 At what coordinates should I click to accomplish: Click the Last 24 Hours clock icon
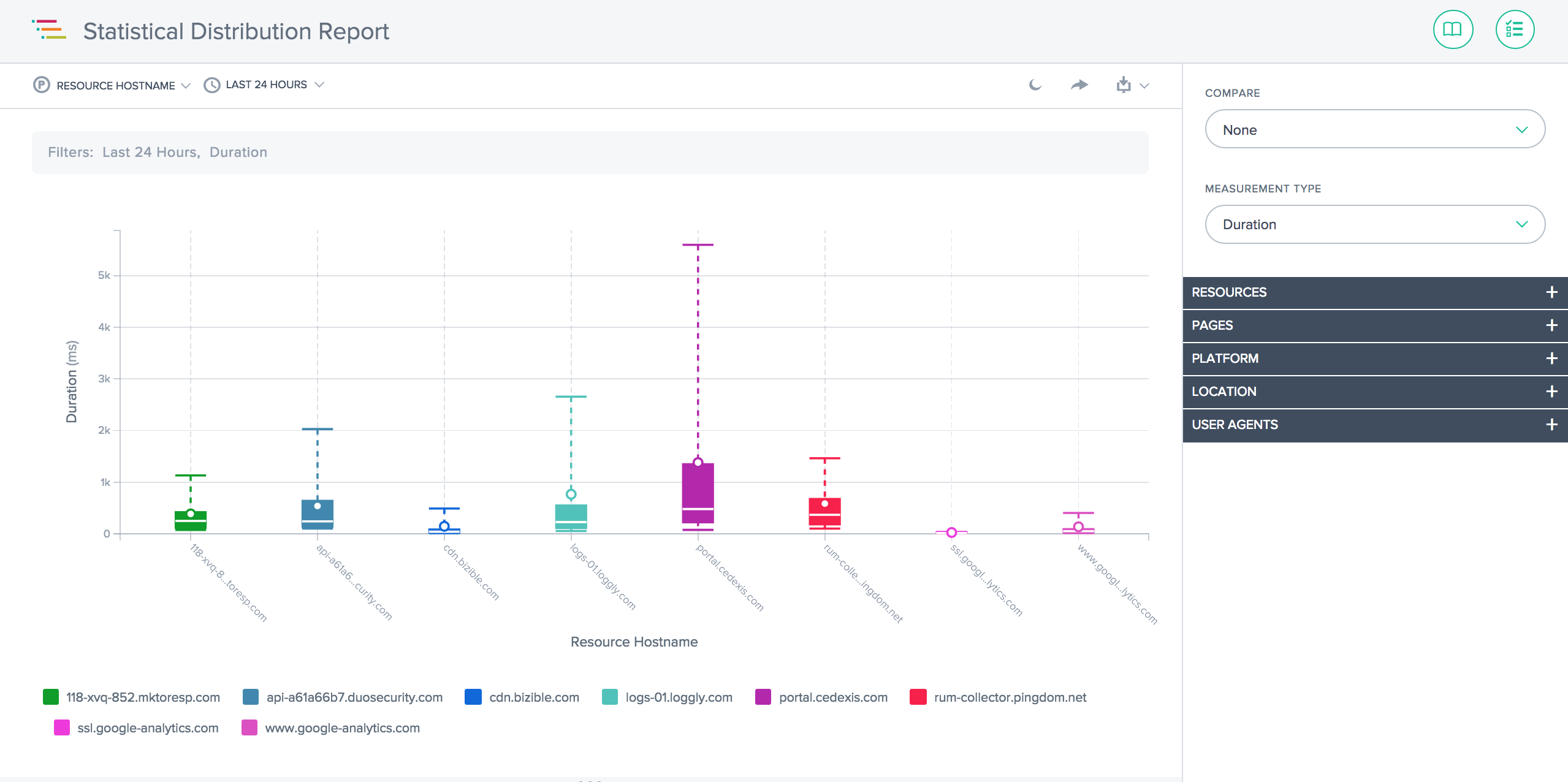(x=211, y=84)
